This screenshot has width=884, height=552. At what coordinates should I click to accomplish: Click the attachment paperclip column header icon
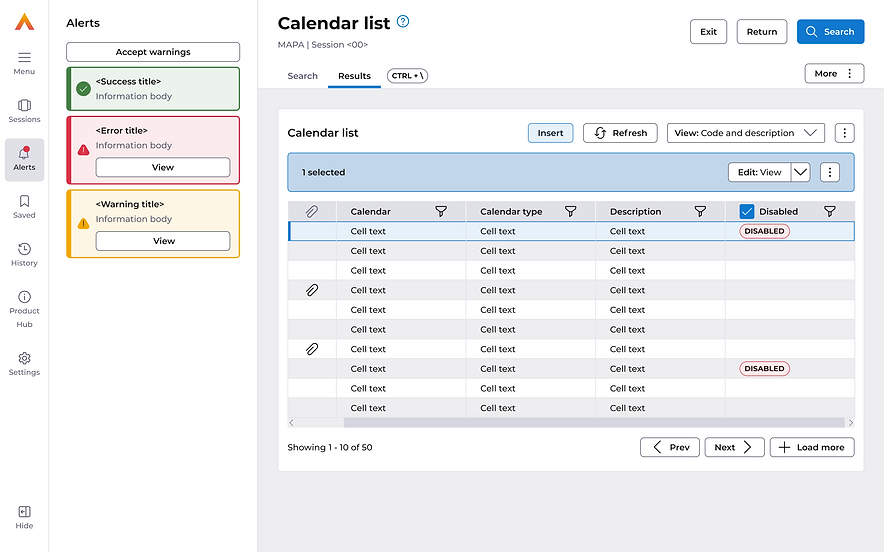312,211
